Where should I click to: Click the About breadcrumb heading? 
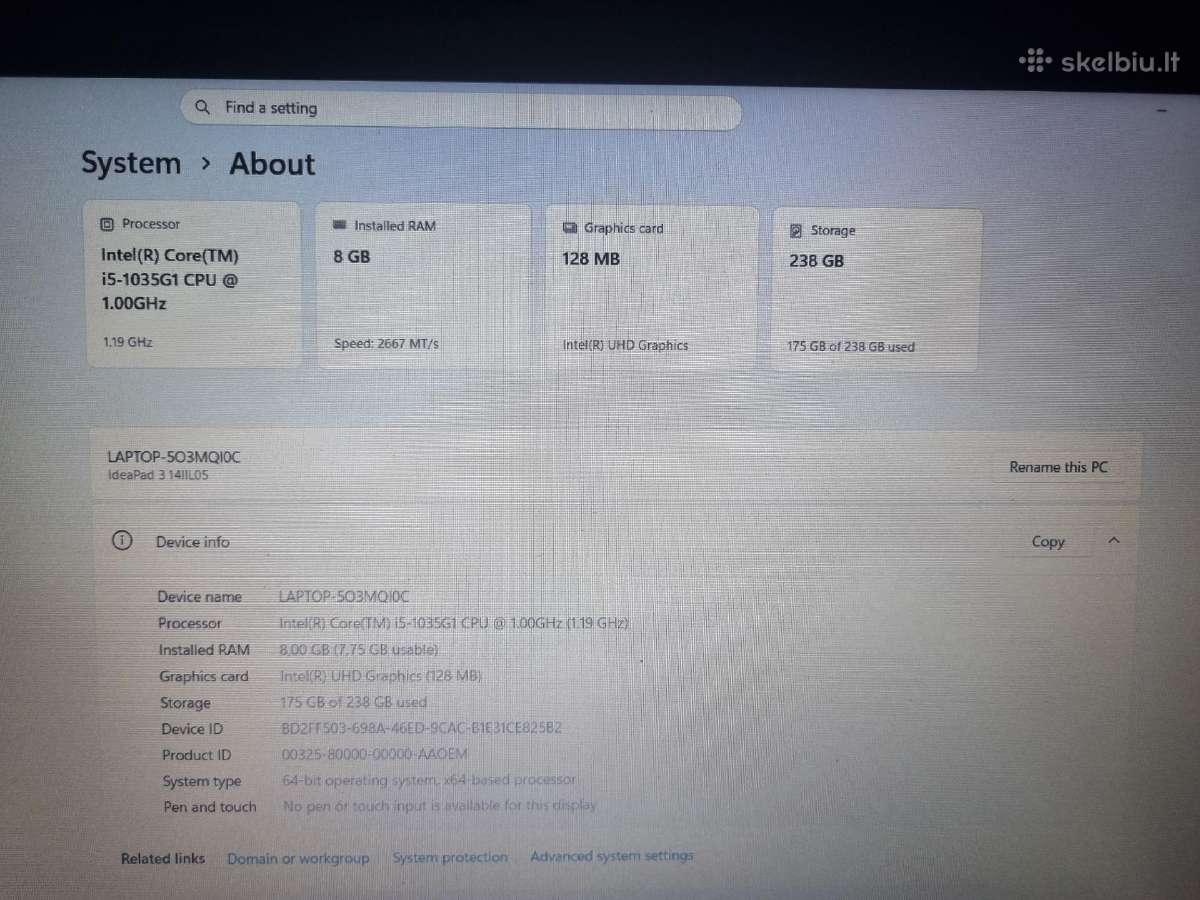tap(272, 164)
